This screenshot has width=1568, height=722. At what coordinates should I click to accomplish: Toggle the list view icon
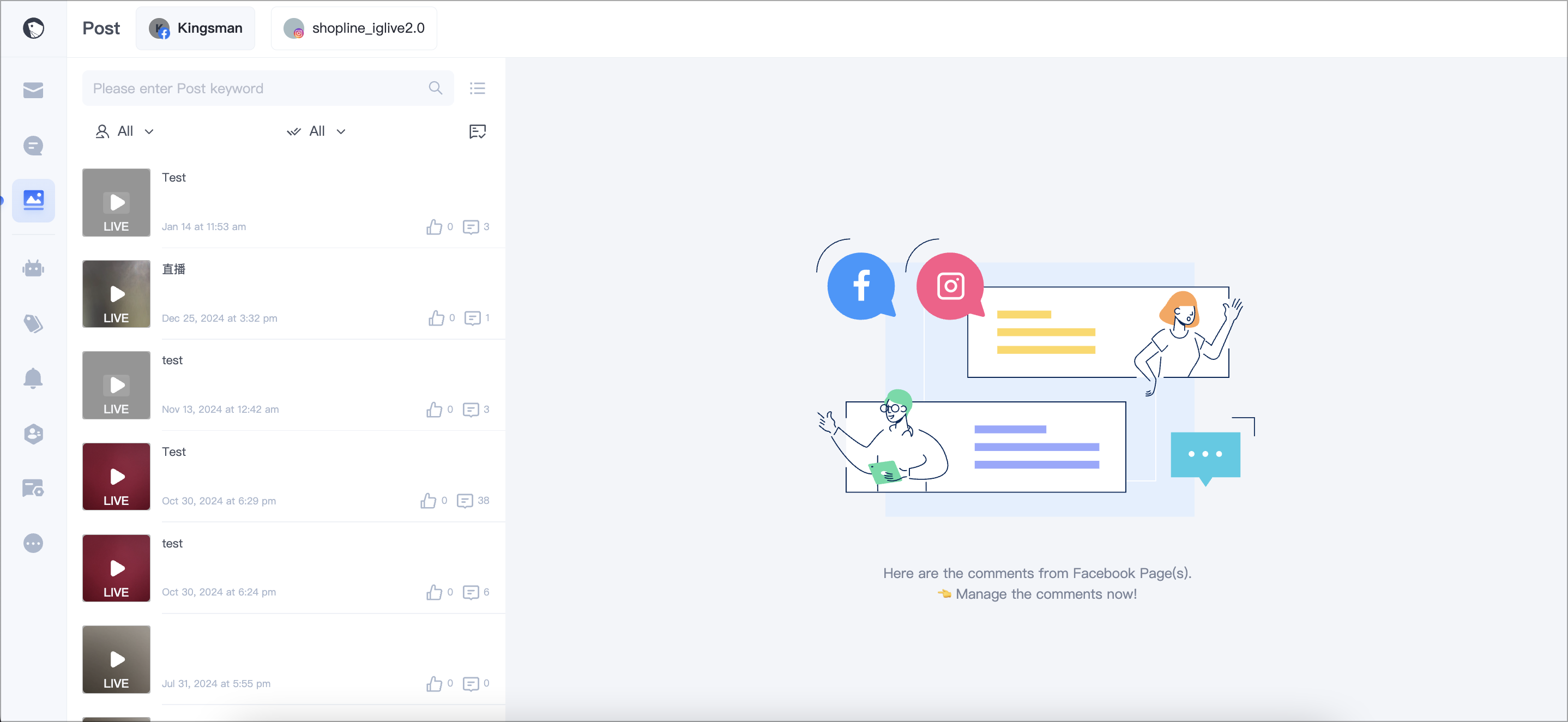point(477,88)
